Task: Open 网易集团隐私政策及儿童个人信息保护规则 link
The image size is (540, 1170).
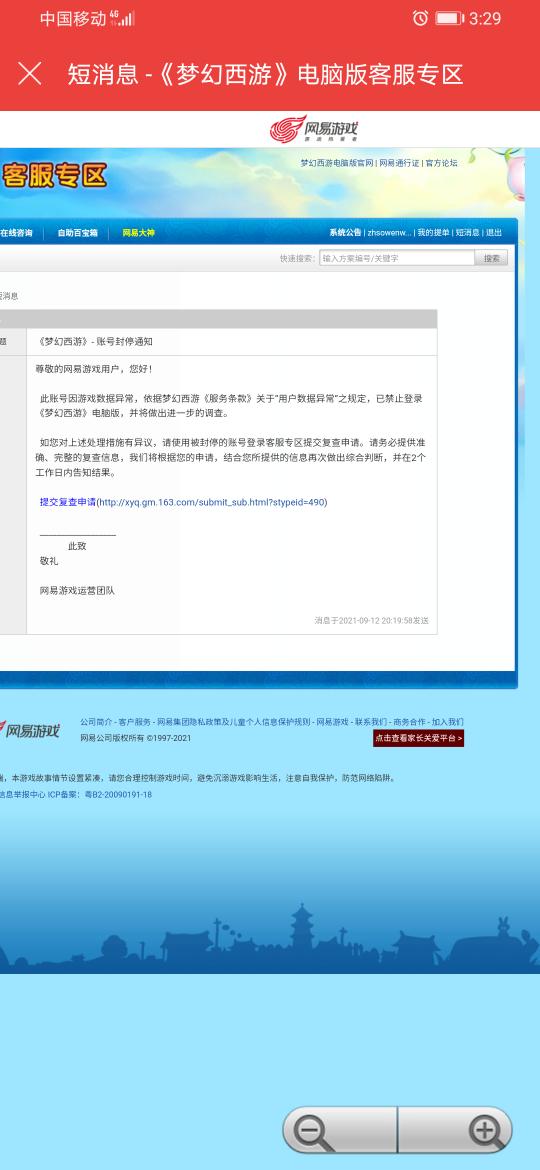Action: [233, 722]
